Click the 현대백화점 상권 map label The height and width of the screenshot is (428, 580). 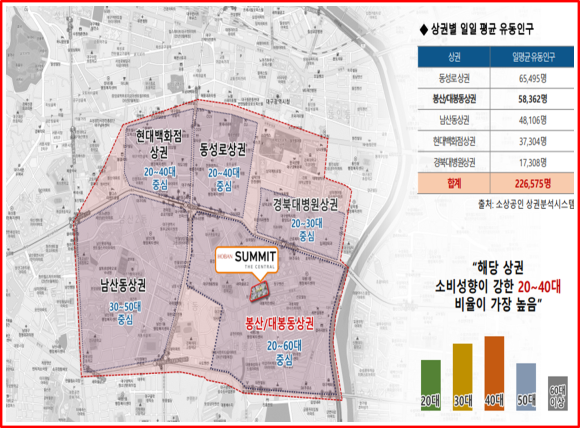(158, 144)
